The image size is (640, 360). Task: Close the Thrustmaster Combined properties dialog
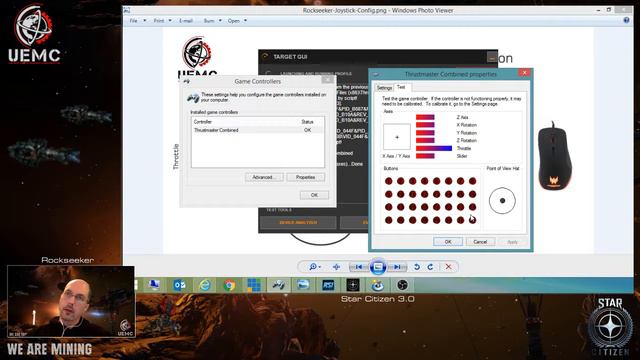[524, 73]
